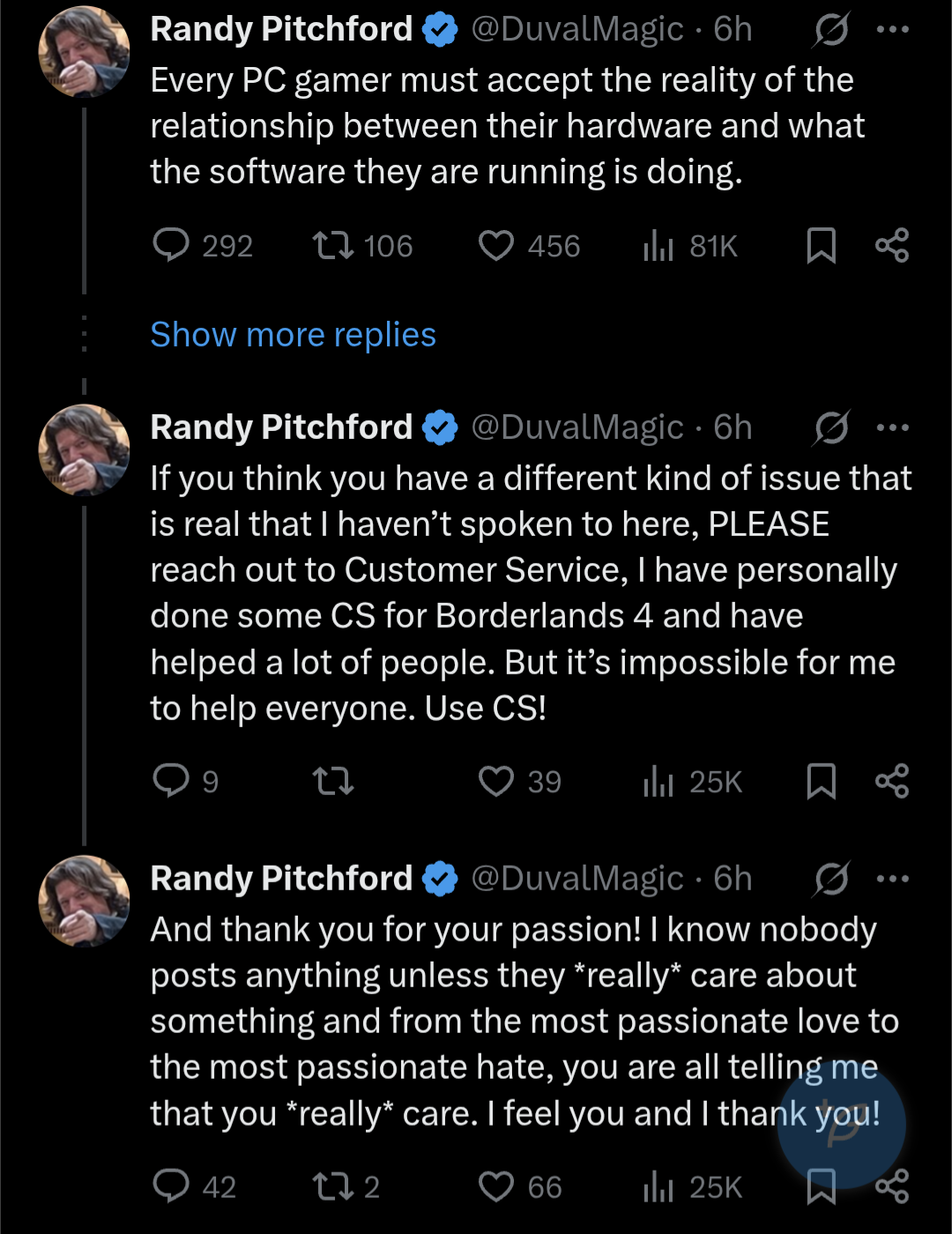View analytics showing 81K views
Screen dimensions: 952x1234
tap(658, 245)
